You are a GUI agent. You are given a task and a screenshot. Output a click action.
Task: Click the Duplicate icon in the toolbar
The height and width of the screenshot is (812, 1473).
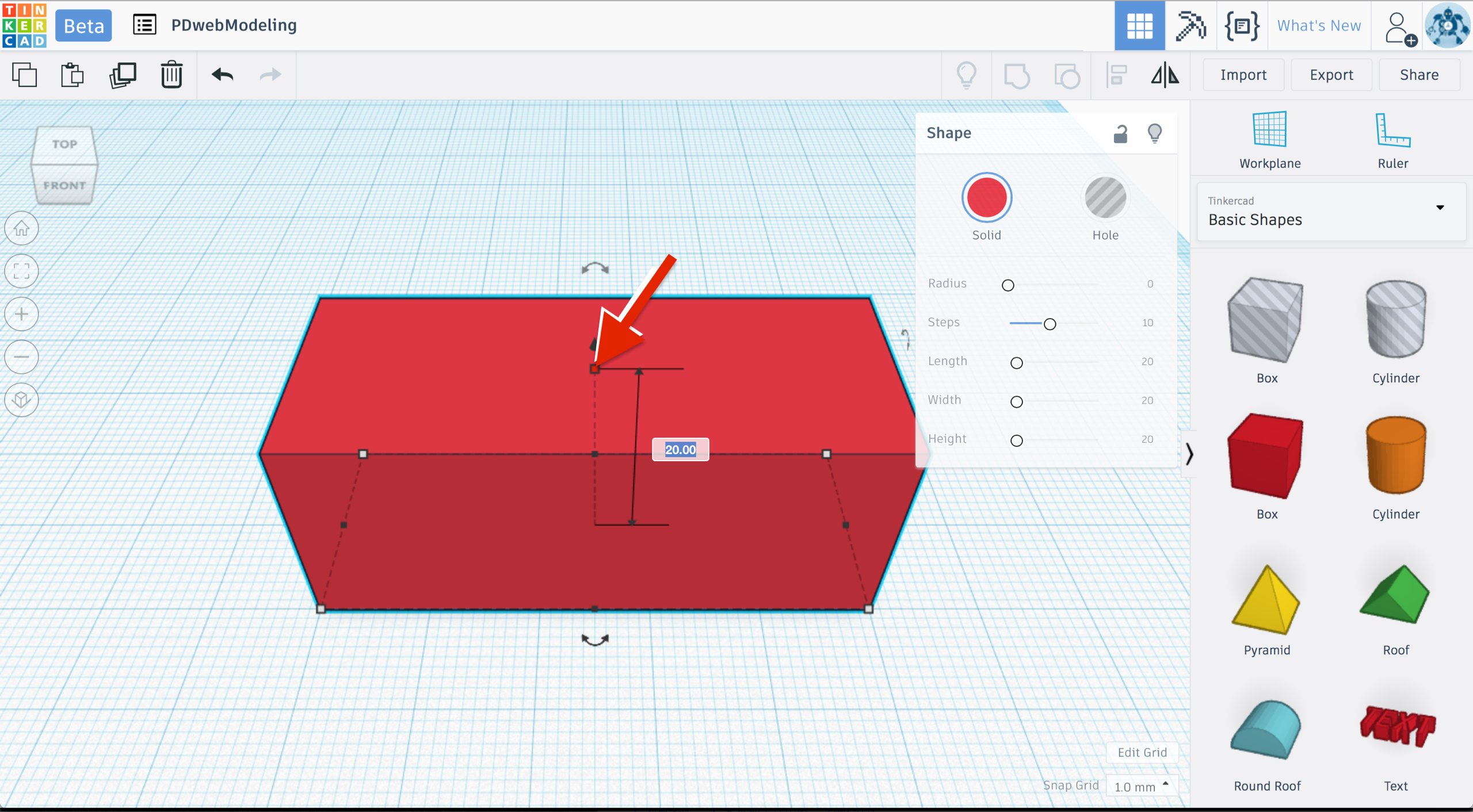tap(123, 75)
